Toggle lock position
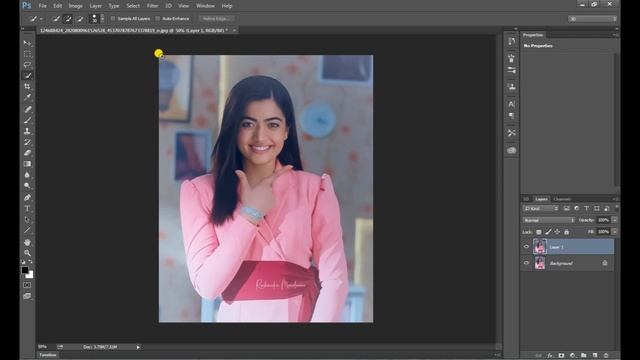 coord(557,232)
